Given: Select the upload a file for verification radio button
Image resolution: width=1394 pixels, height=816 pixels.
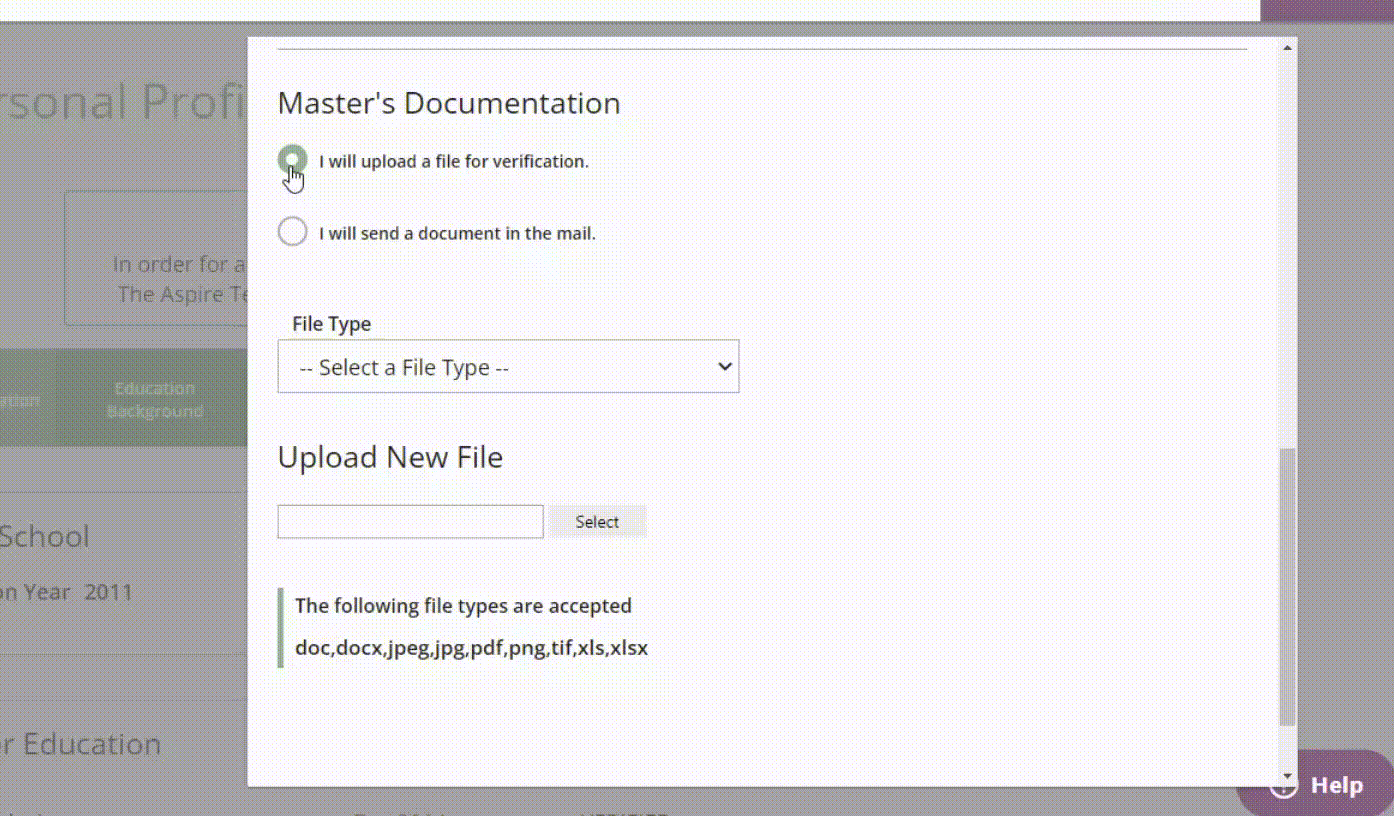Looking at the screenshot, I should click(292, 160).
